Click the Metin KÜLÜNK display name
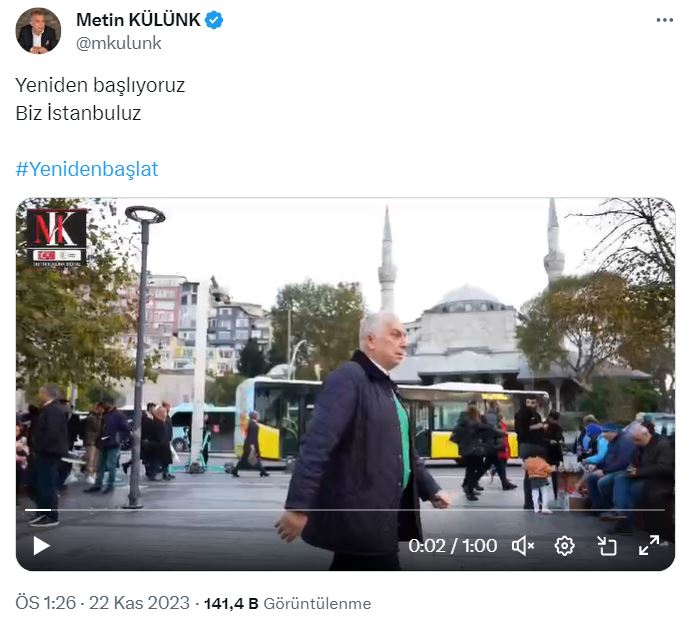This screenshot has height=626, width=689. click(x=138, y=20)
